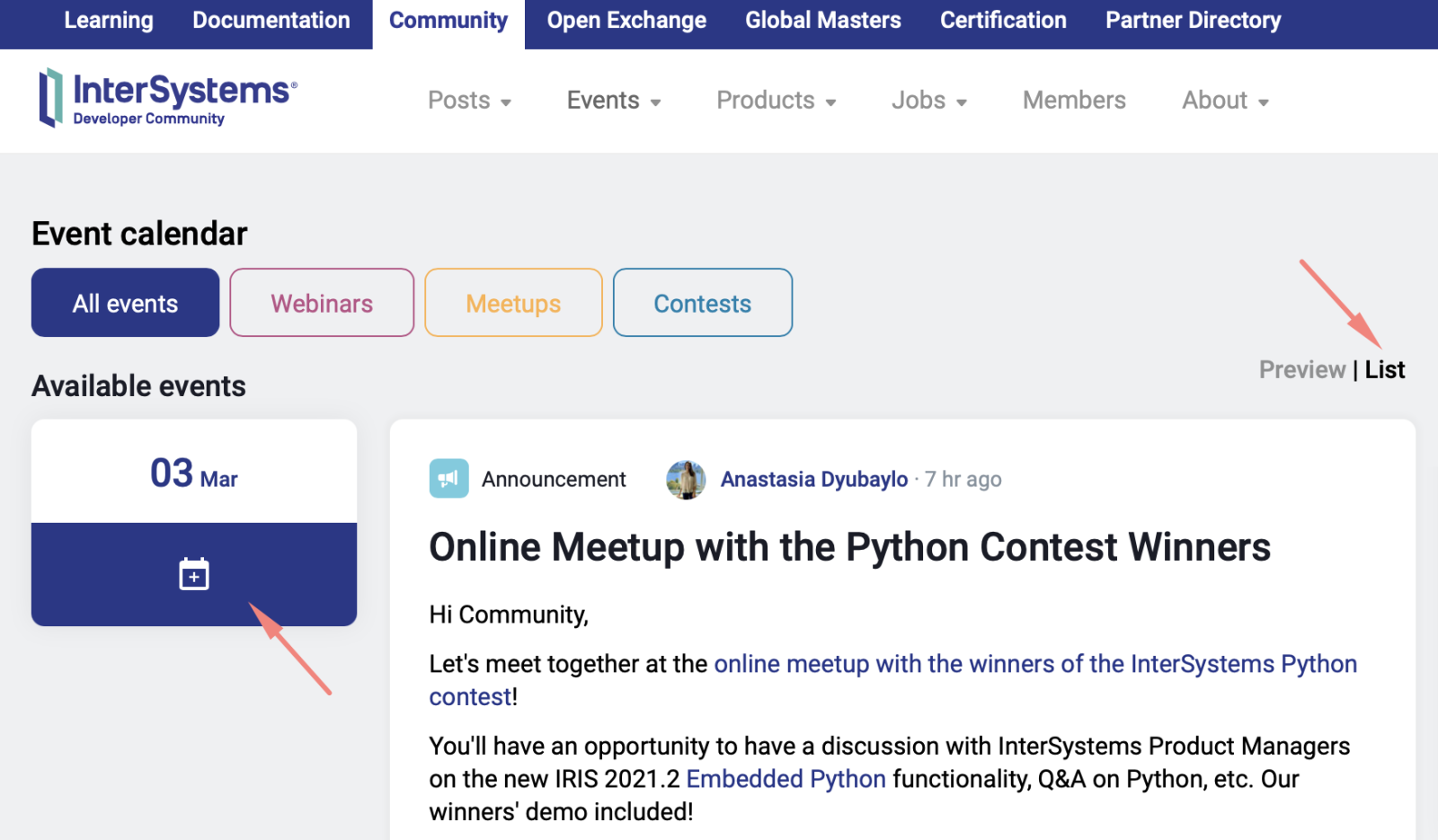This screenshot has width=1438, height=840.
Task: Click the add-to-calendar icon
Action: click(x=193, y=574)
